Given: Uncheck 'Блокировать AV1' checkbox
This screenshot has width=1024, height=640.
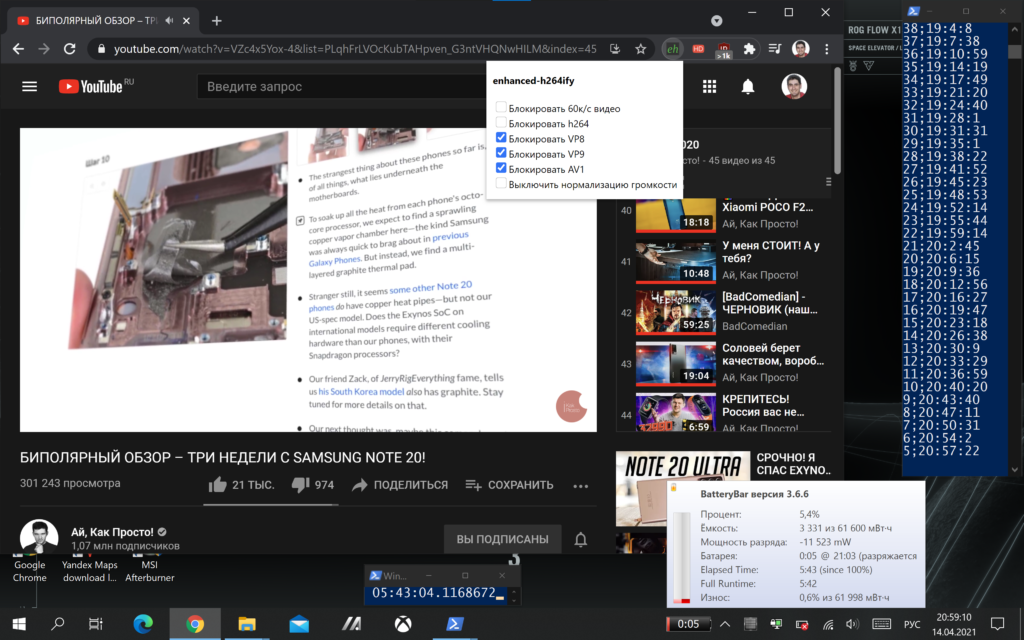Looking at the screenshot, I should point(501,168).
